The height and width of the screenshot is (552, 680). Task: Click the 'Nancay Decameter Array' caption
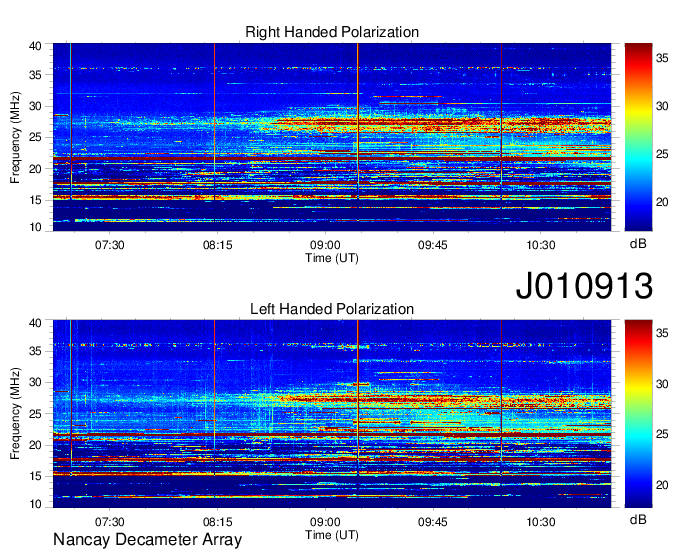click(147, 540)
